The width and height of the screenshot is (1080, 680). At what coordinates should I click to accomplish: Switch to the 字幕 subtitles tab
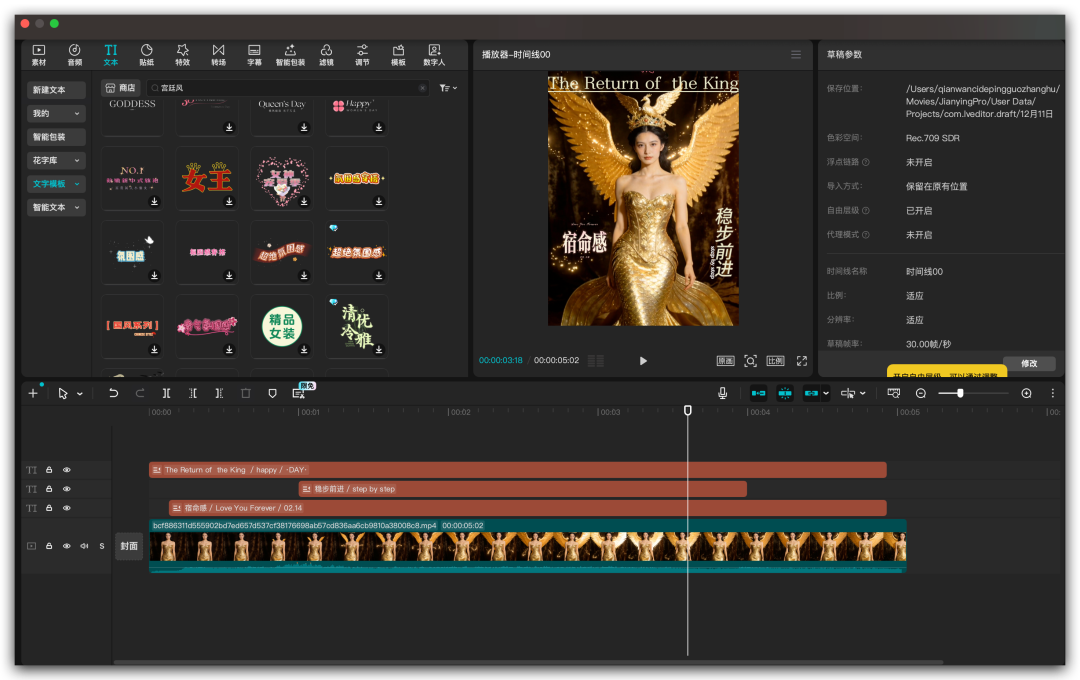(x=254, y=54)
